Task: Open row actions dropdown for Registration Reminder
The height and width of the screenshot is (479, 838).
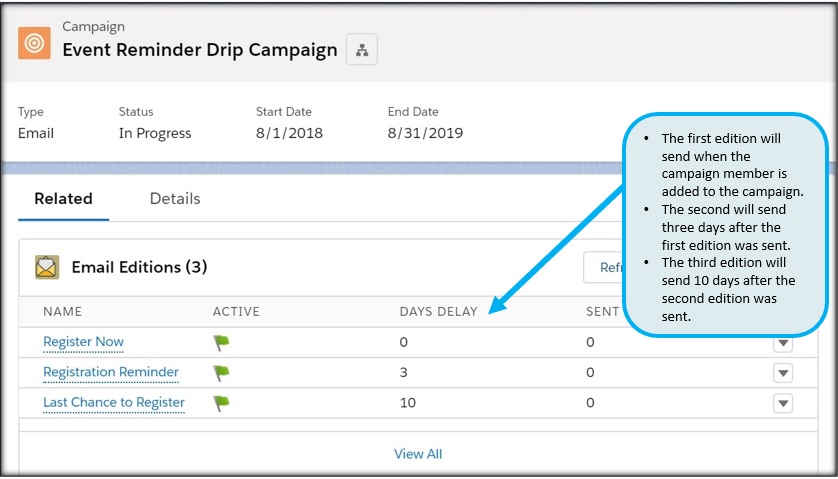Action: 783,373
